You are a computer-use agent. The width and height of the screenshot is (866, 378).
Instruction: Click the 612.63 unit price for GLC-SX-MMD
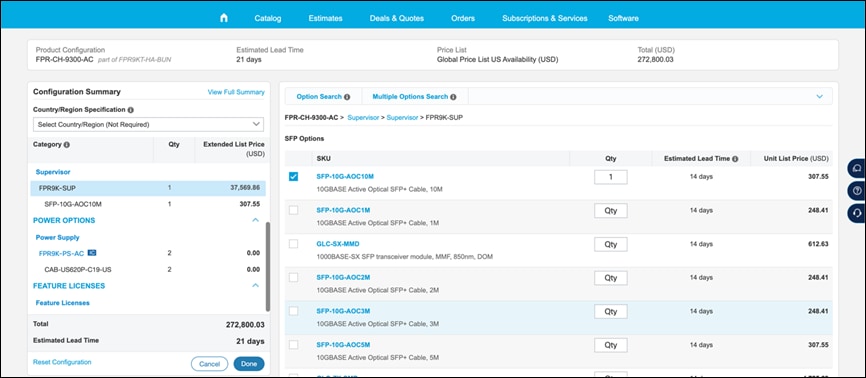click(x=818, y=244)
